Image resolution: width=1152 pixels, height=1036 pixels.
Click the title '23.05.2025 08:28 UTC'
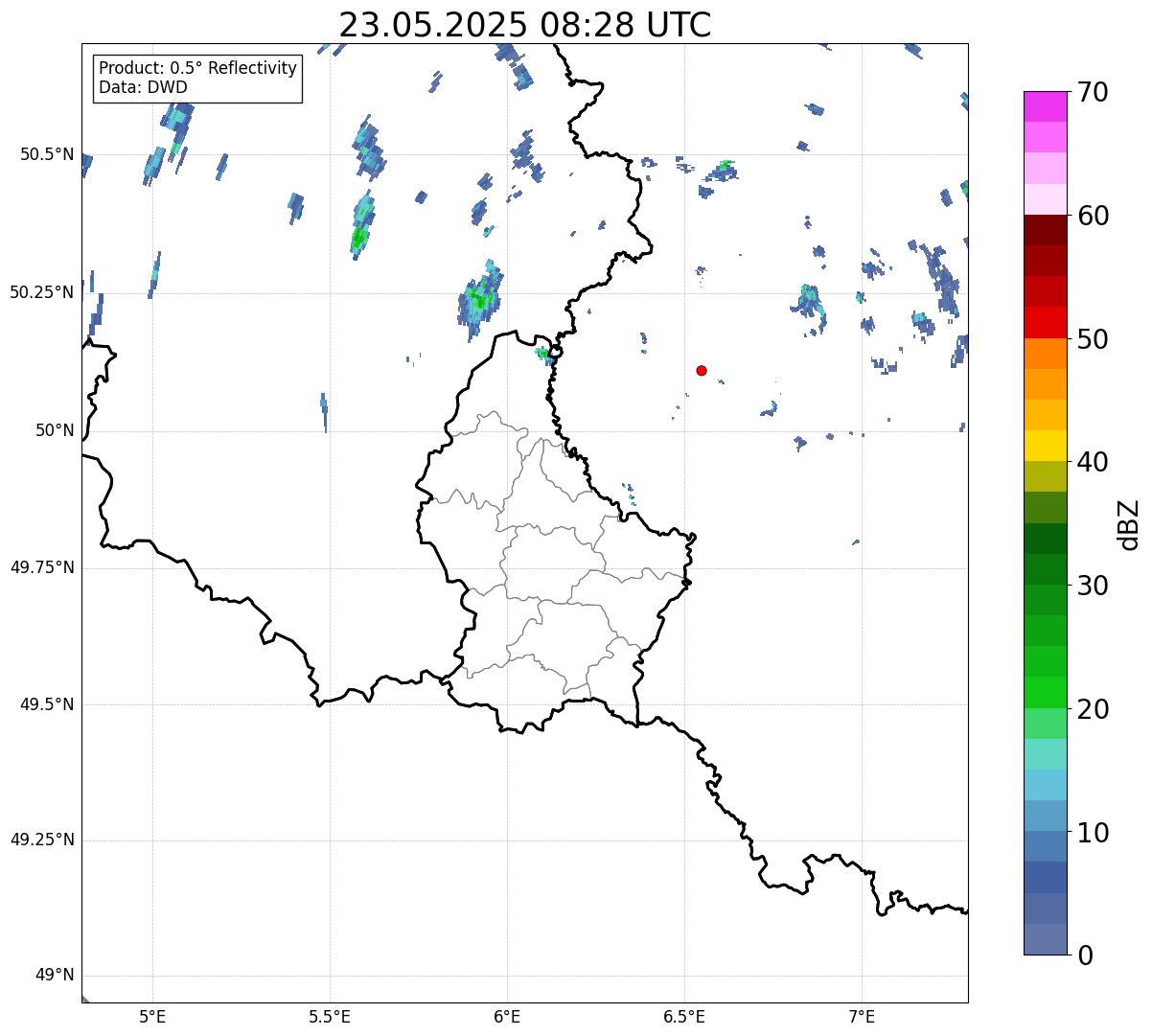click(525, 25)
